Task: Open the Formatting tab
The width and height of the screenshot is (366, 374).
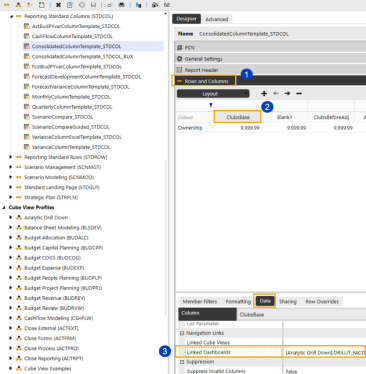Action: point(238,301)
